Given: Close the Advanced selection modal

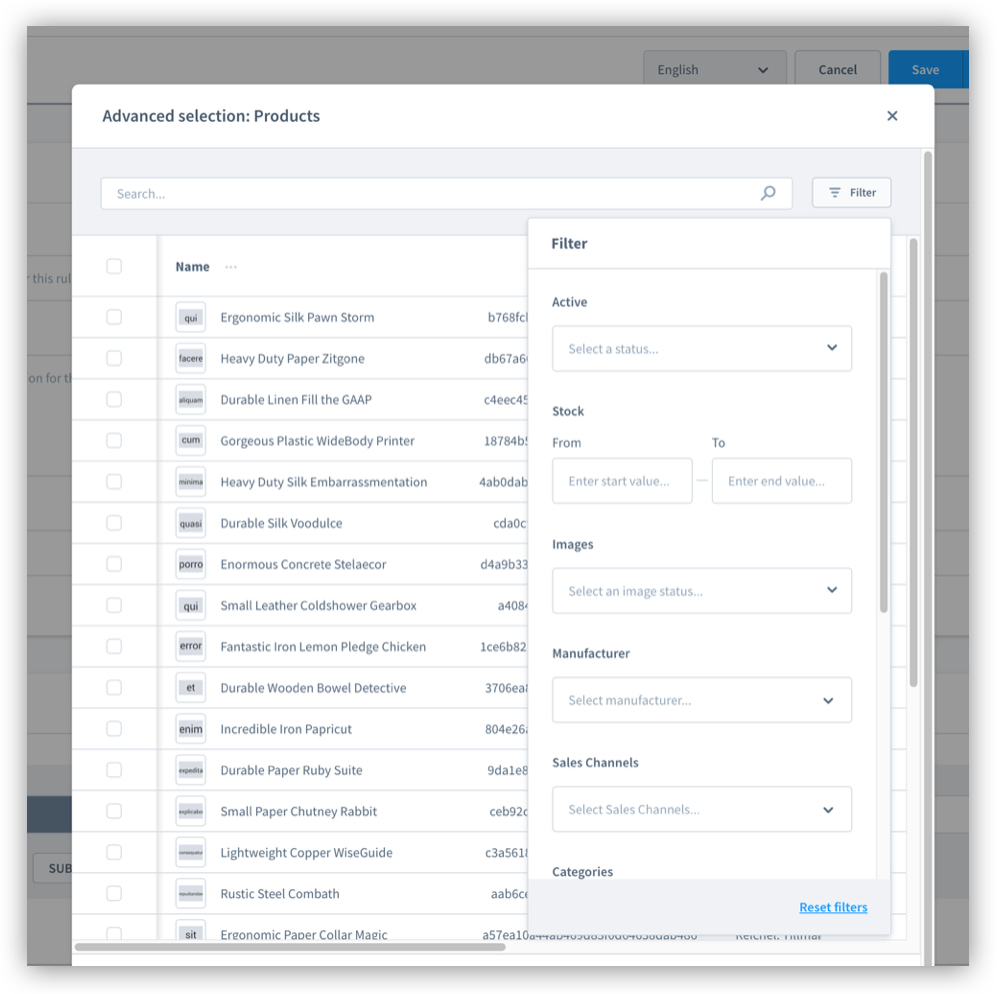Looking at the screenshot, I should coord(892,116).
